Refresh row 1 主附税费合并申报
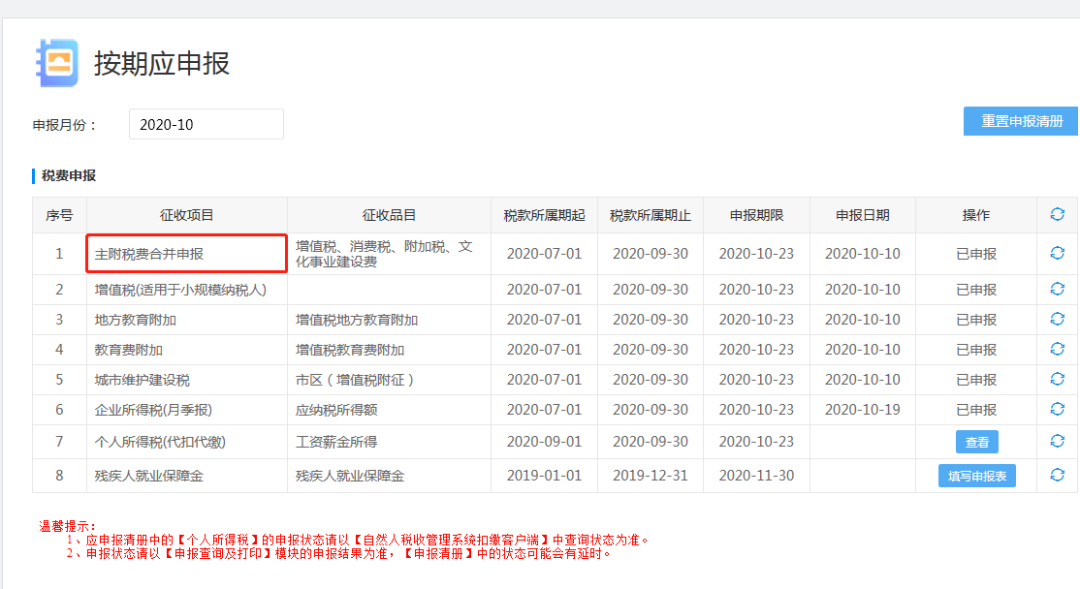This screenshot has height=589, width=1080. coord(1057,253)
